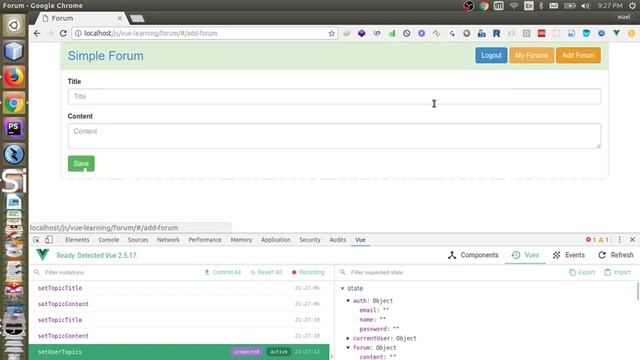Screen dimensions: 640x360
Task: Switch to Console tab in DevTools
Action: coord(109,240)
